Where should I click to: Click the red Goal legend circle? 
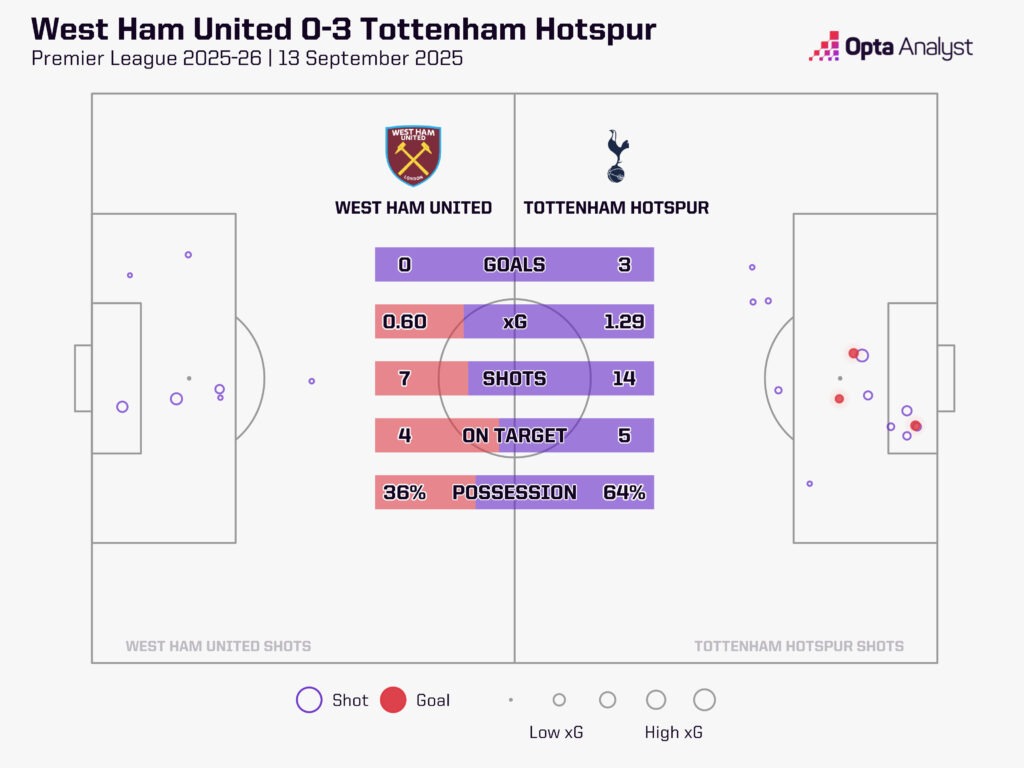point(394,700)
